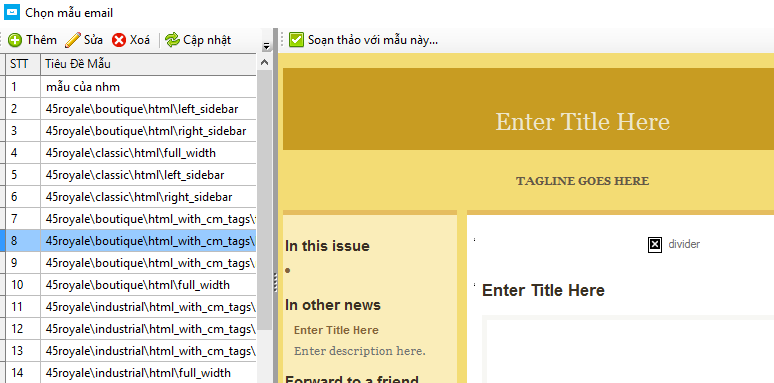This screenshot has width=774, height=383.
Task: Click the panel splitter grip handle
Action: tap(275, 282)
